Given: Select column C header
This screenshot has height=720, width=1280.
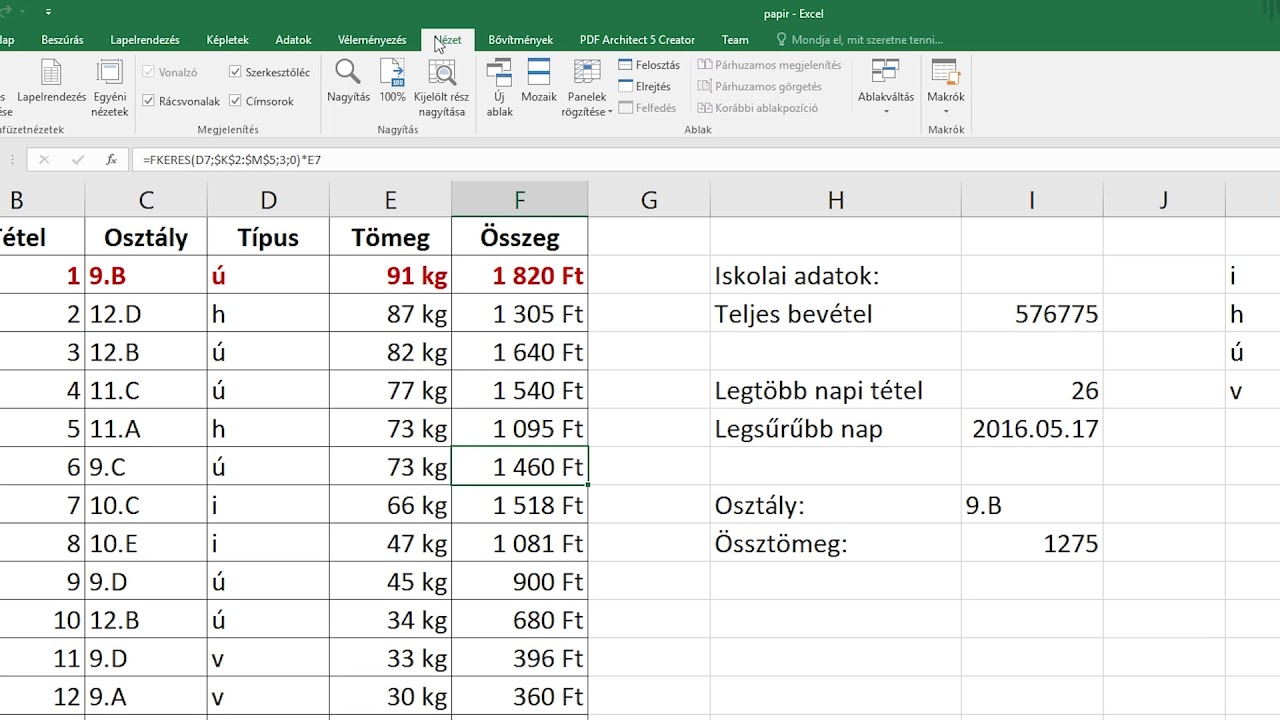Looking at the screenshot, I should pyautogui.click(x=146, y=200).
